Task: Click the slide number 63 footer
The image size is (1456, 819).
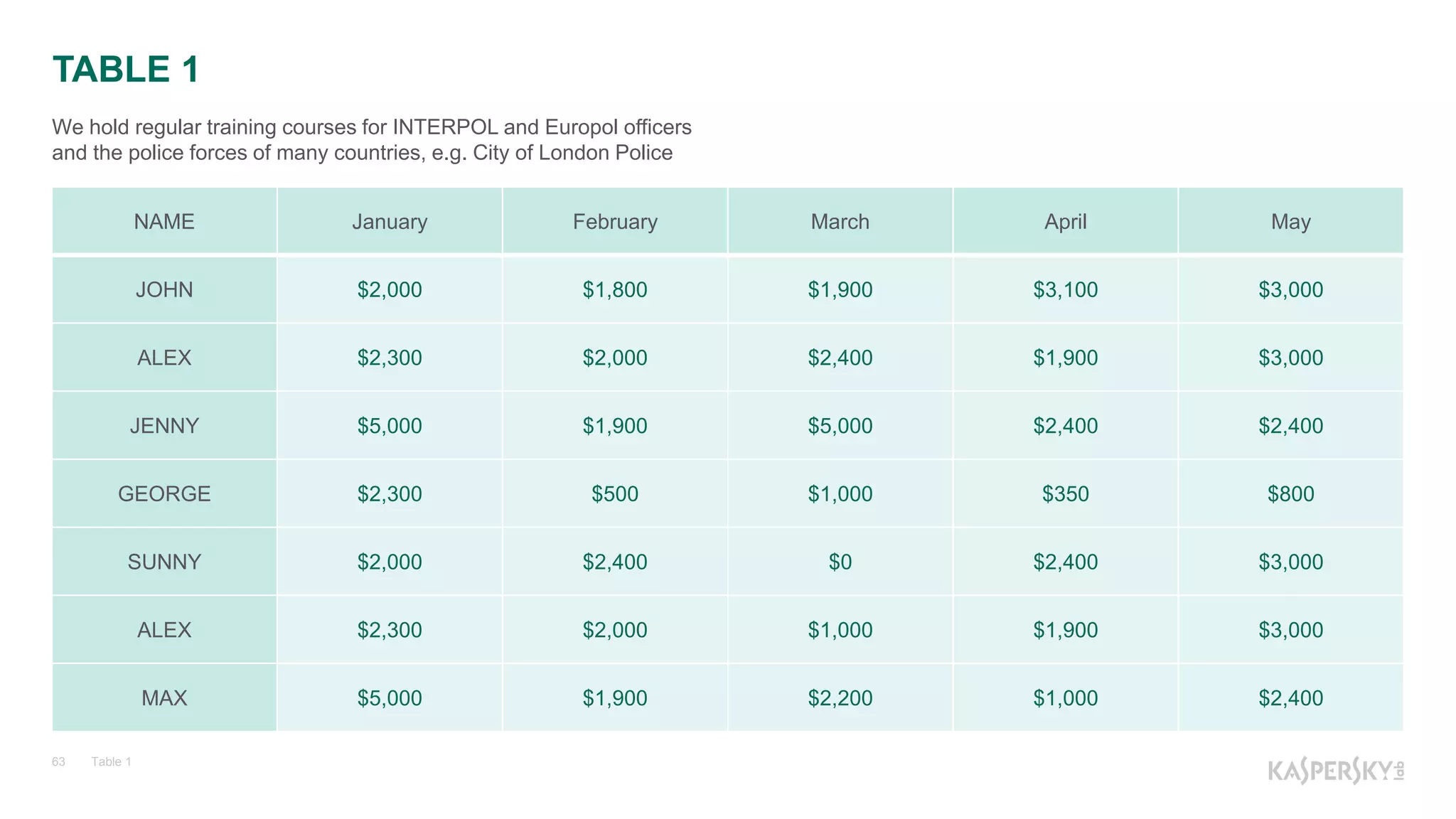Action: (x=58, y=761)
